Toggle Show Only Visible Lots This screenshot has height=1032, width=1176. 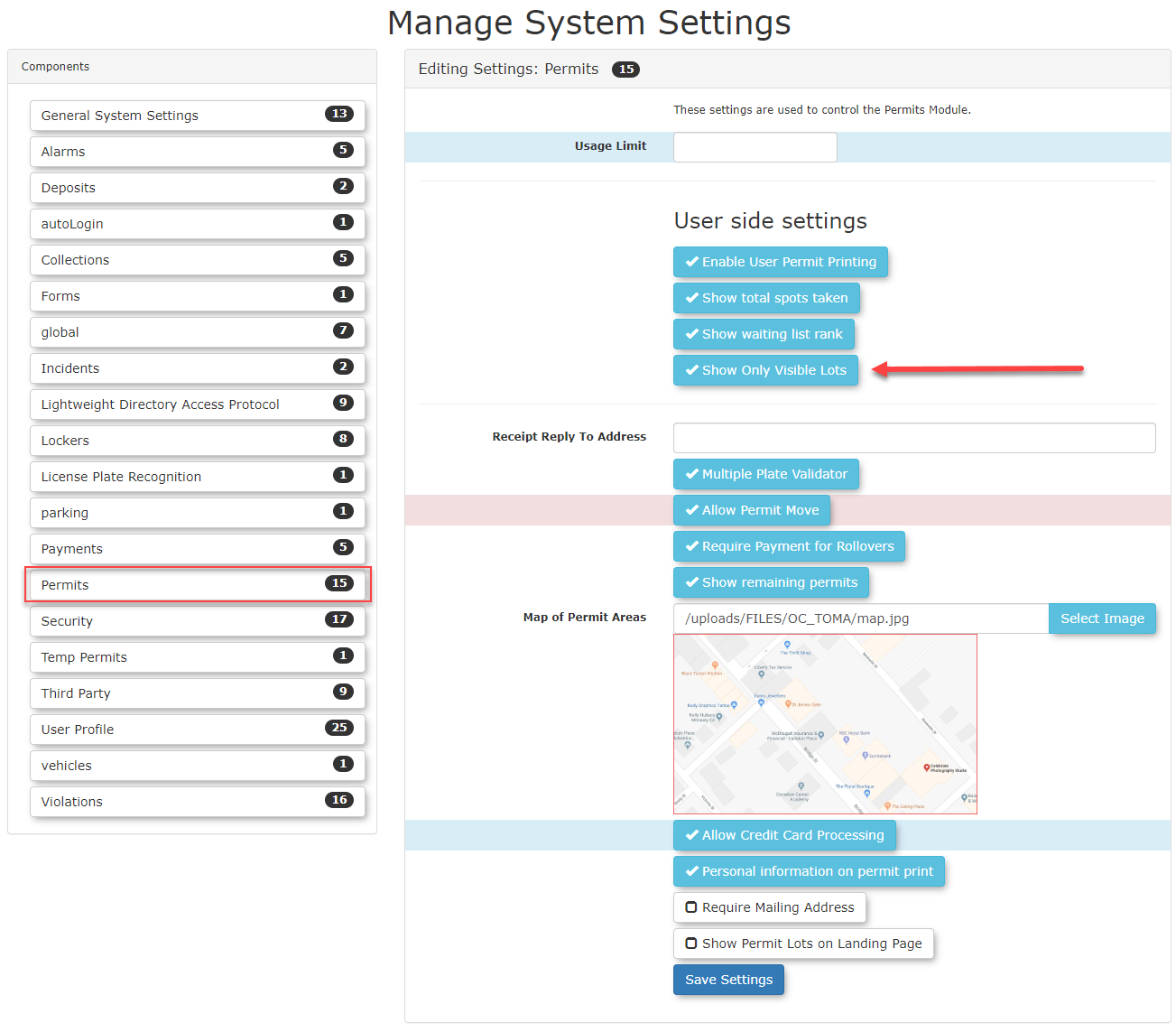(x=765, y=370)
